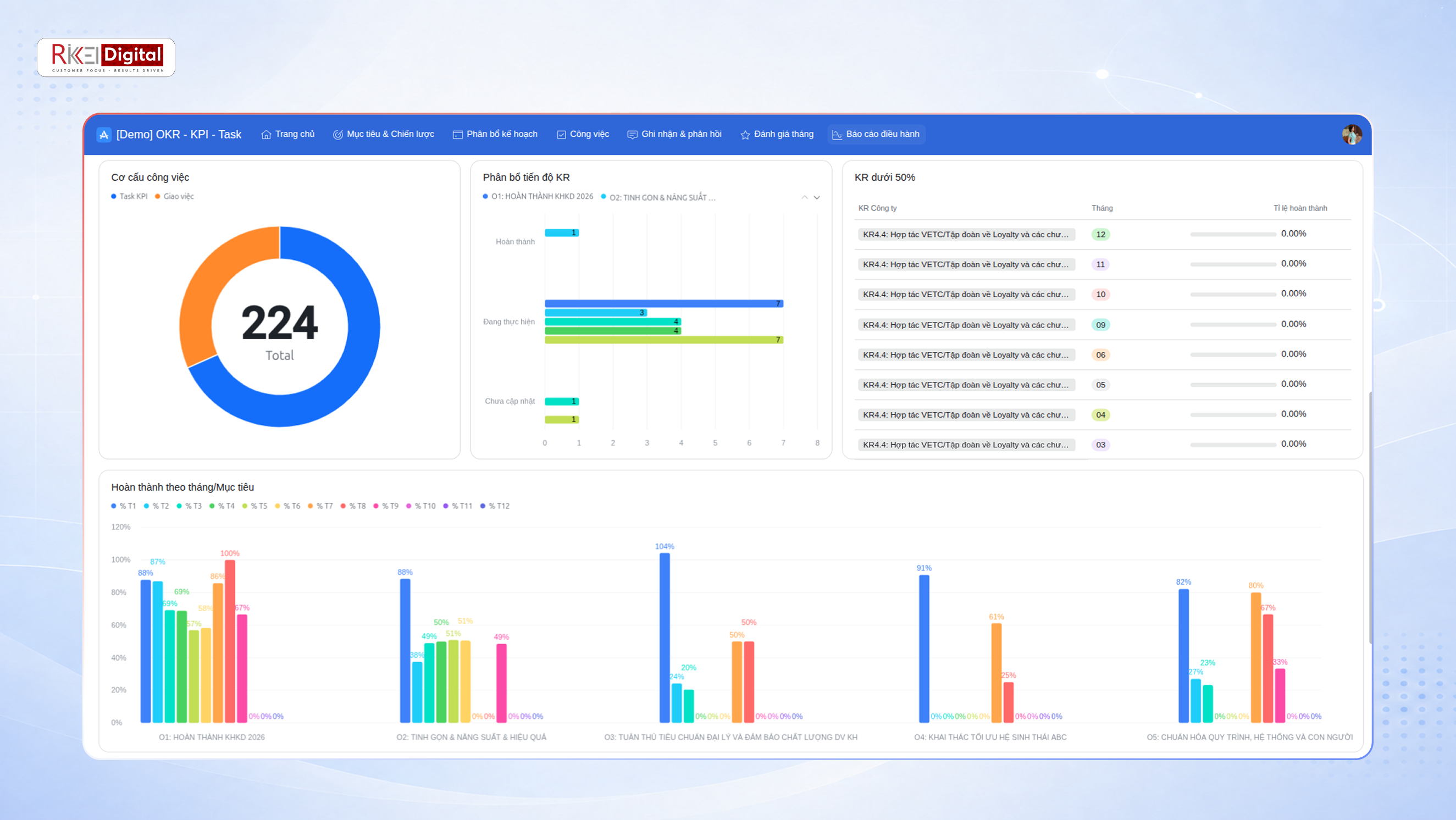This screenshot has width=1456, height=820.
Task: Click the 100% red bar in O1 group
Action: 230,641
